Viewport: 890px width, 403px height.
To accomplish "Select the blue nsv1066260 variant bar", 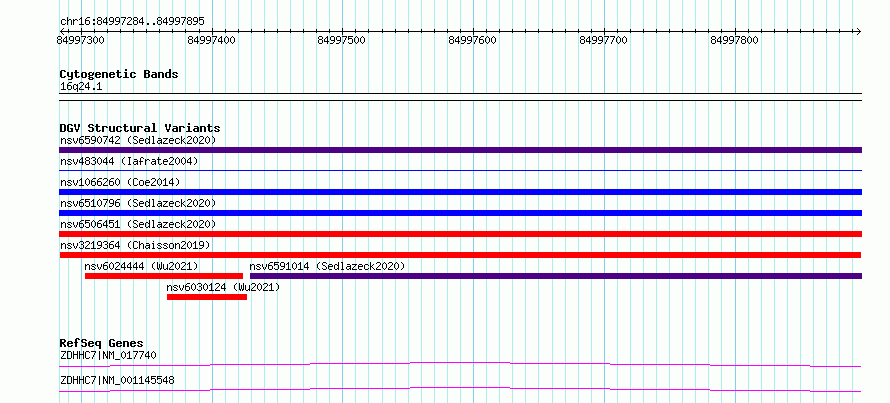I will [x=460, y=192].
